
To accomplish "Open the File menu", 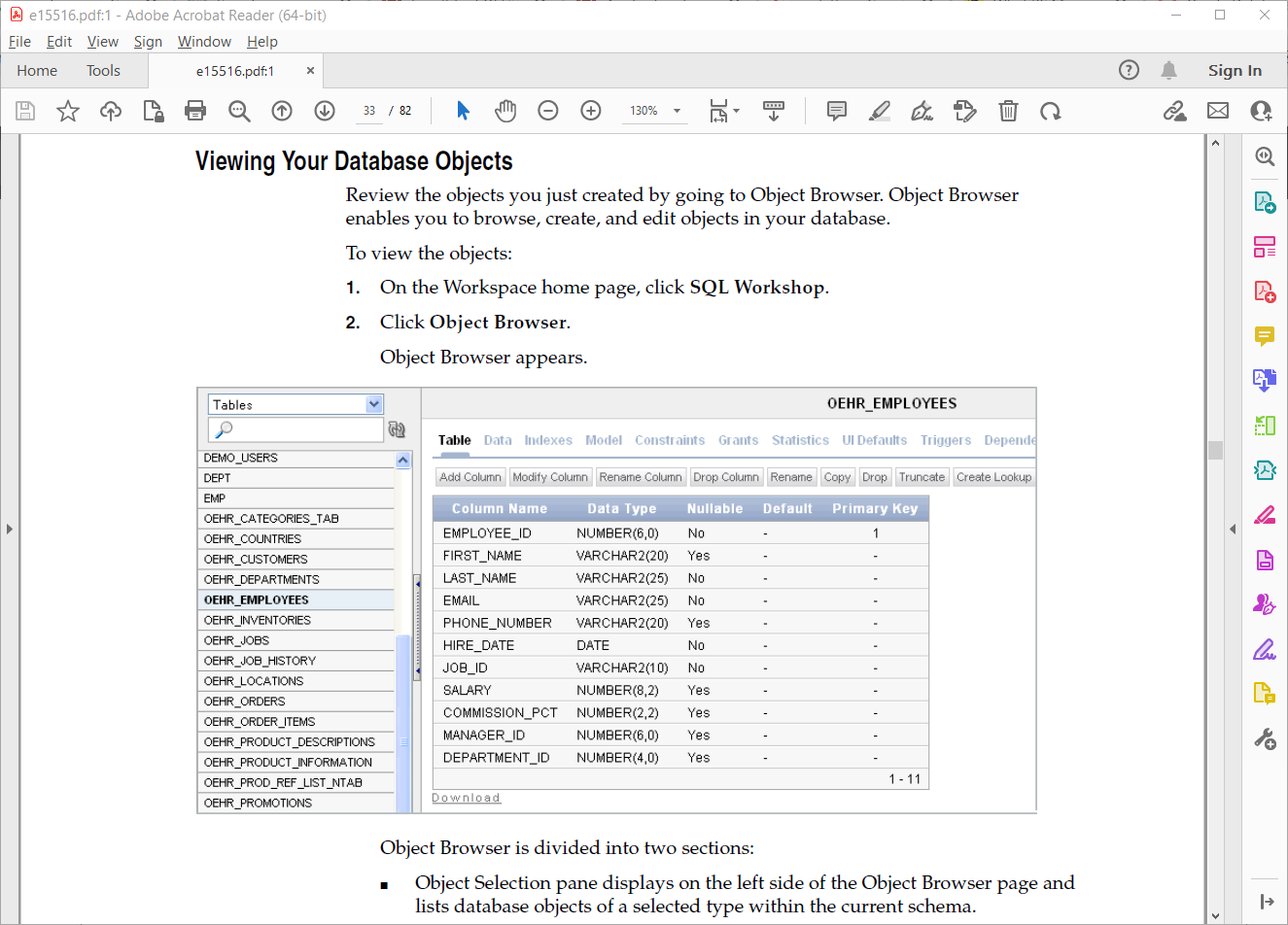I will click(x=19, y=42).
